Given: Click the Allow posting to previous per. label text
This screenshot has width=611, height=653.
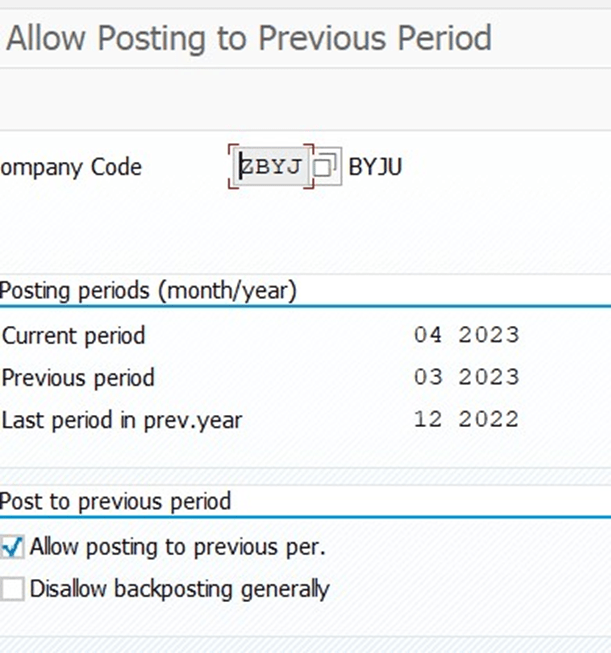Looking at the screenshot, I should coord(178,548).
